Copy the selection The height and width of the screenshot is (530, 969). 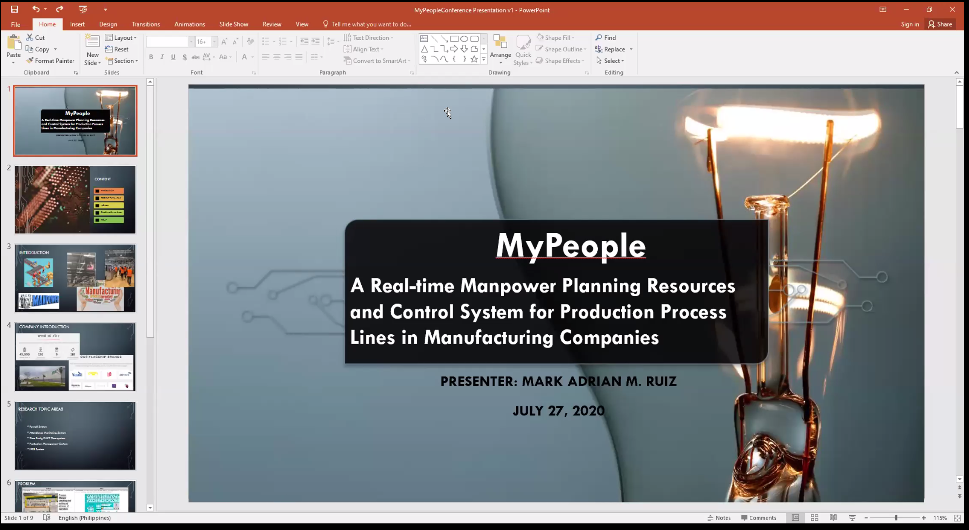(x=38, y=49)
